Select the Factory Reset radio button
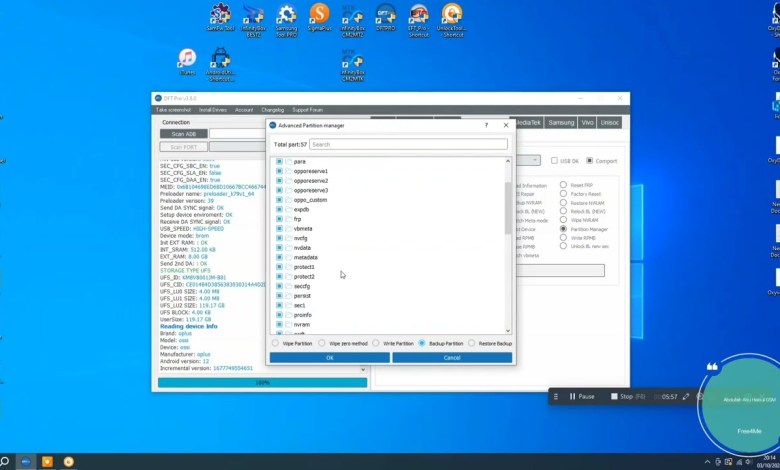Viewport: 780px width, 470px height. (x=563, y=193)
